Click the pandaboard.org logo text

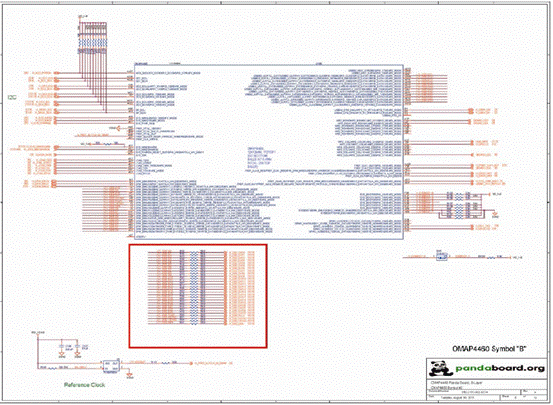500,368
